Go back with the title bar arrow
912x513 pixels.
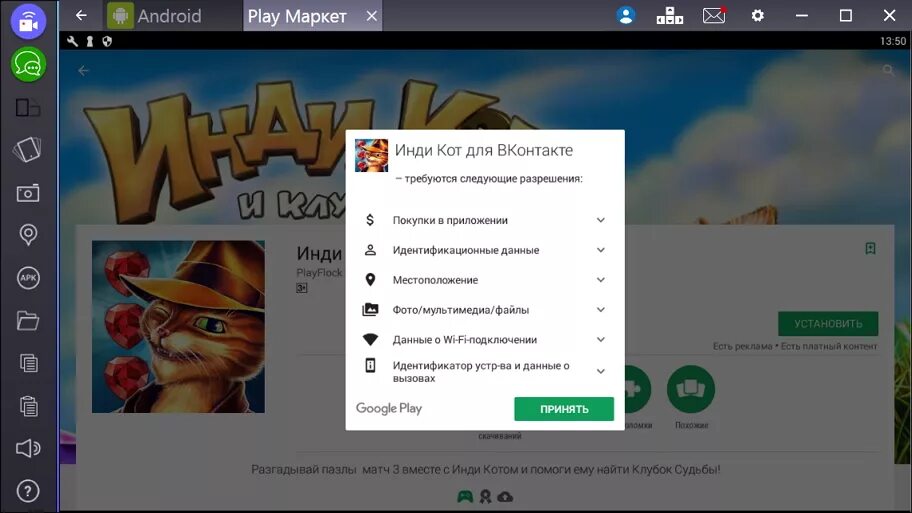pos(81,15)
